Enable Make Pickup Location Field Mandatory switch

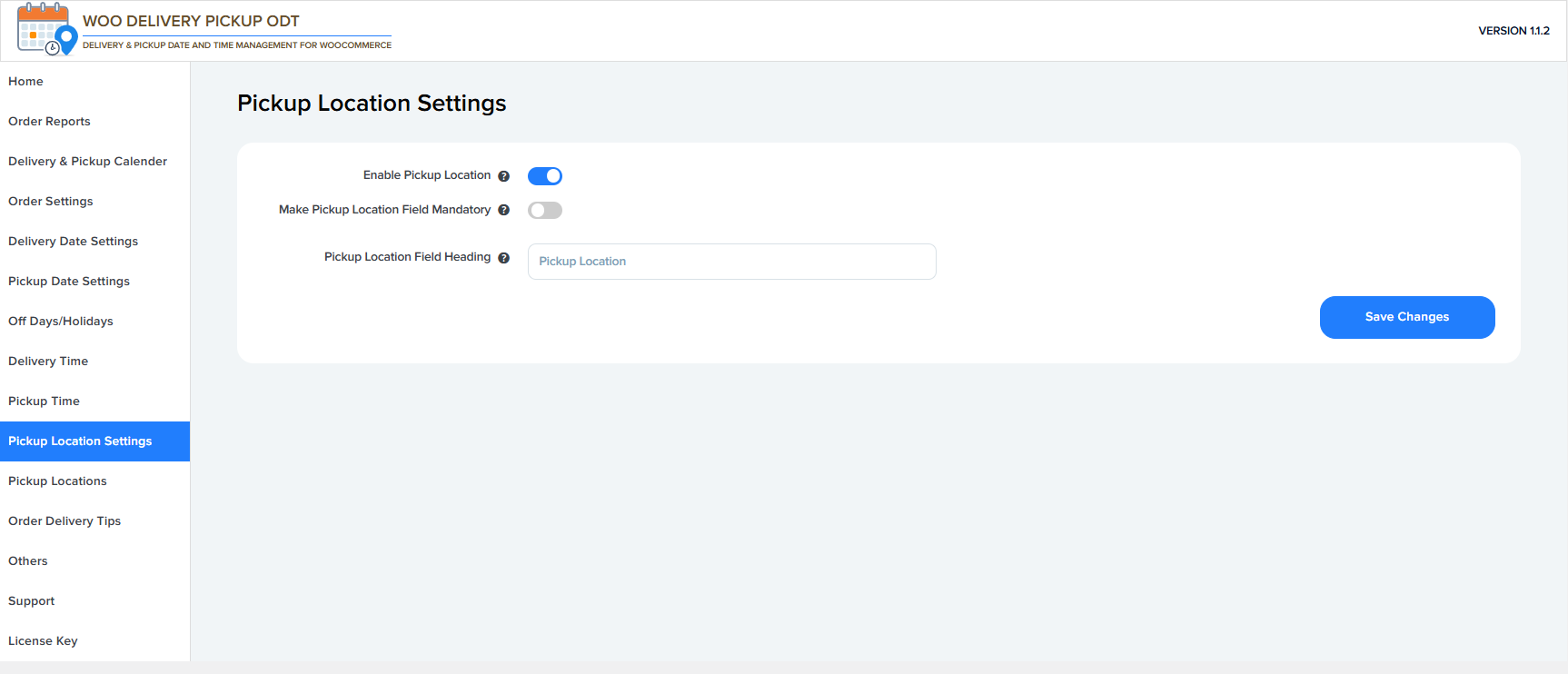point(545,211)
